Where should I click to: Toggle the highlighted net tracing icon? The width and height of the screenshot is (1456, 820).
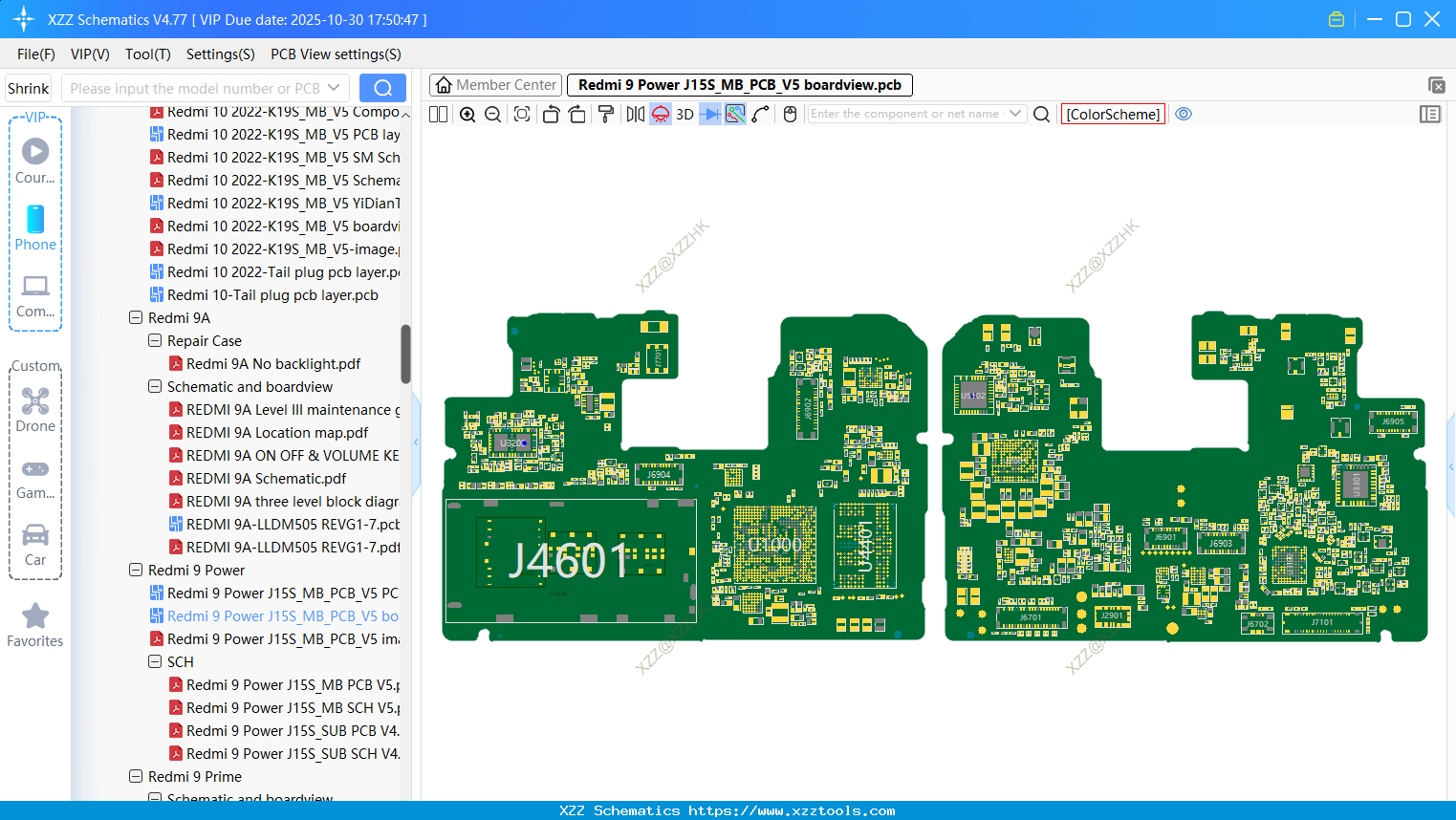click(733, 114)
